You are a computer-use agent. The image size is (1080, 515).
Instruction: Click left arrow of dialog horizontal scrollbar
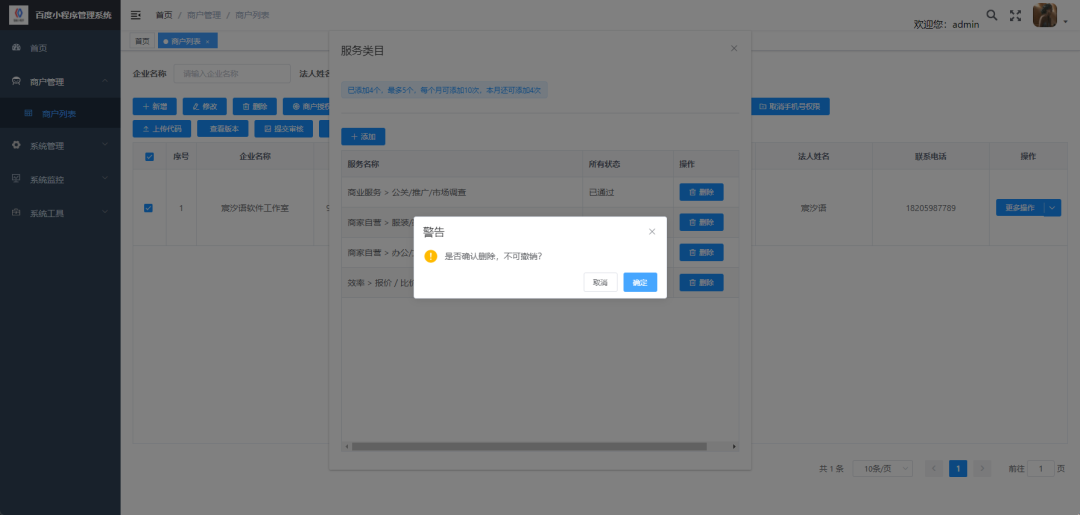point(346,446)
